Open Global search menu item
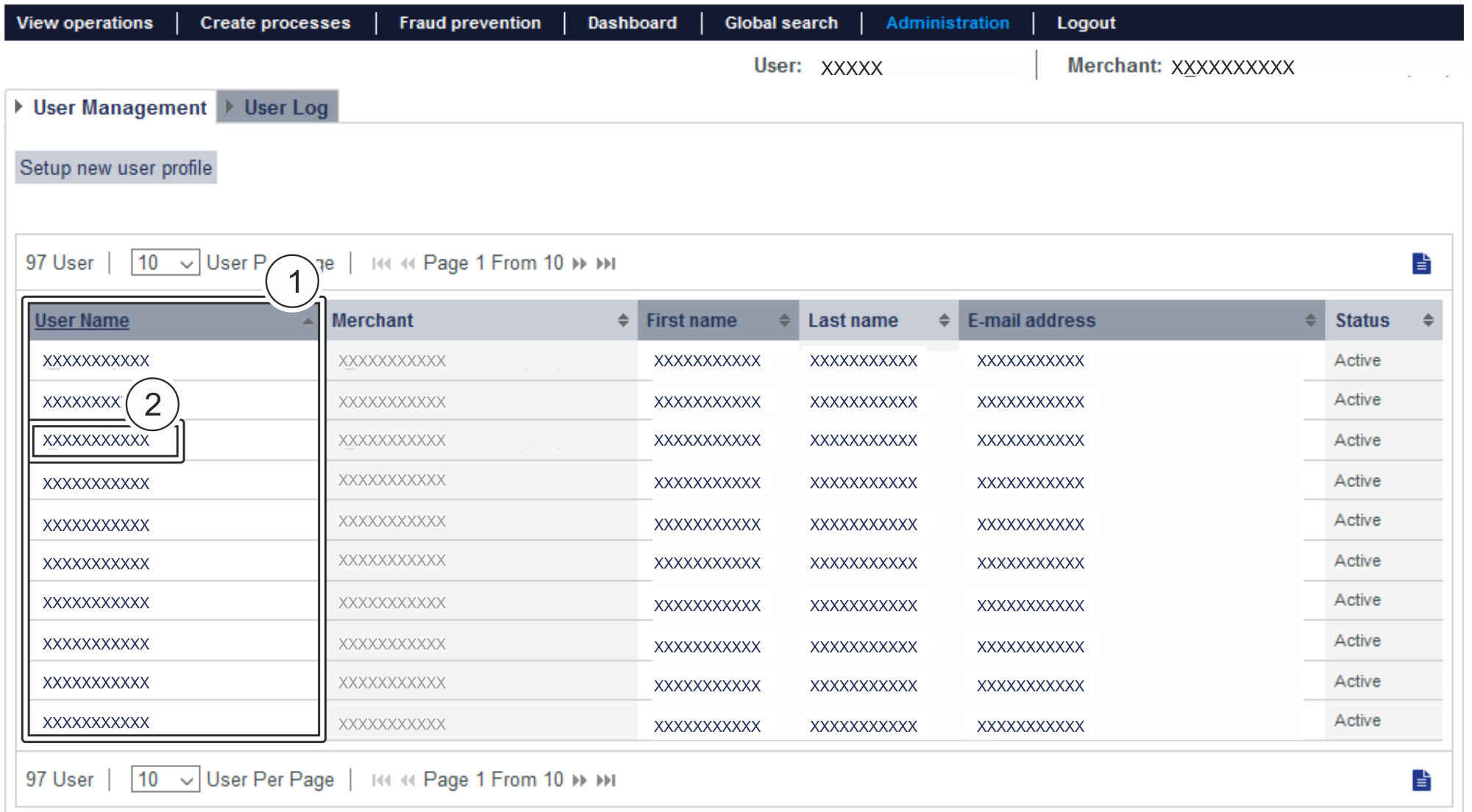The height and width of the screenshot is (812, 1472). pyautogui.click(x=781, y=23)
